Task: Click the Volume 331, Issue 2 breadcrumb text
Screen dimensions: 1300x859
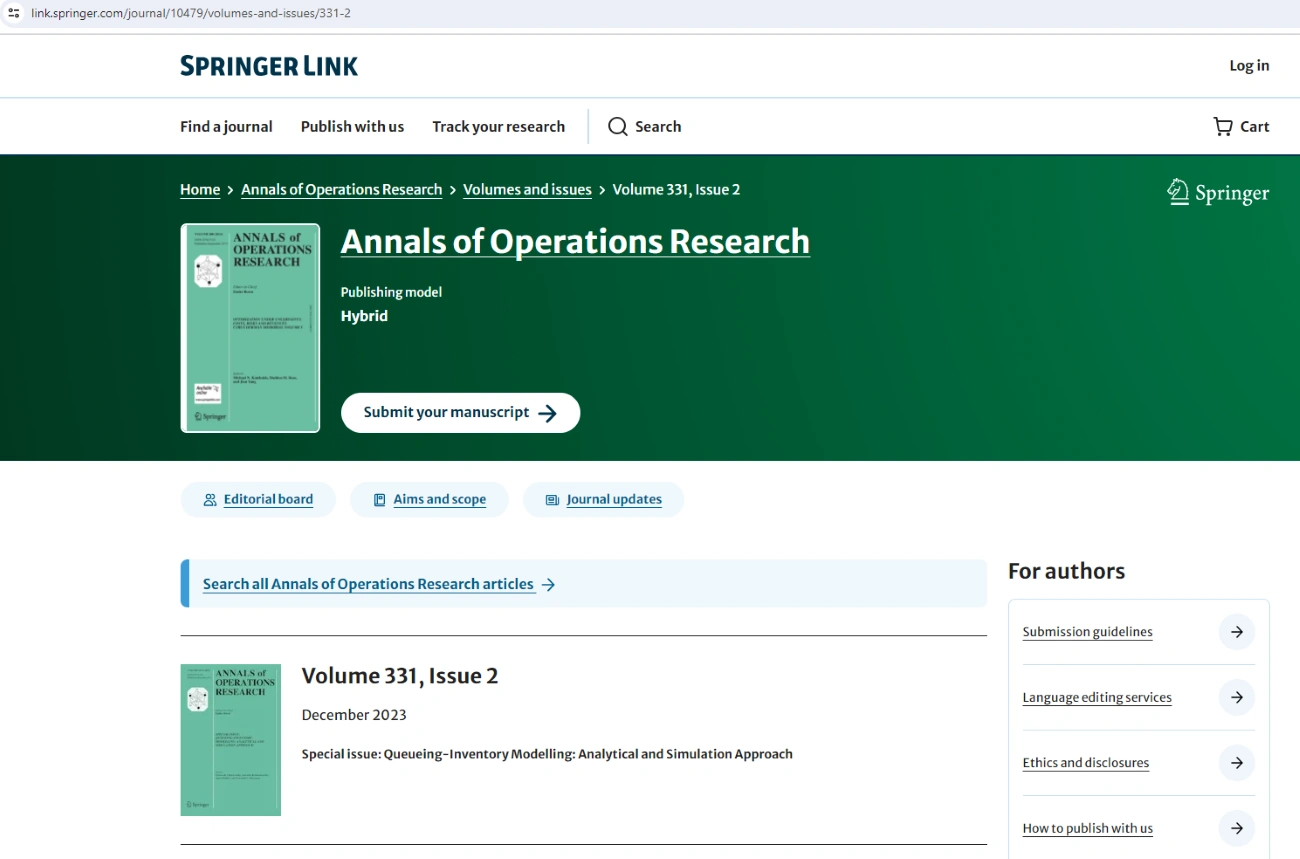Action: (676, 189)
